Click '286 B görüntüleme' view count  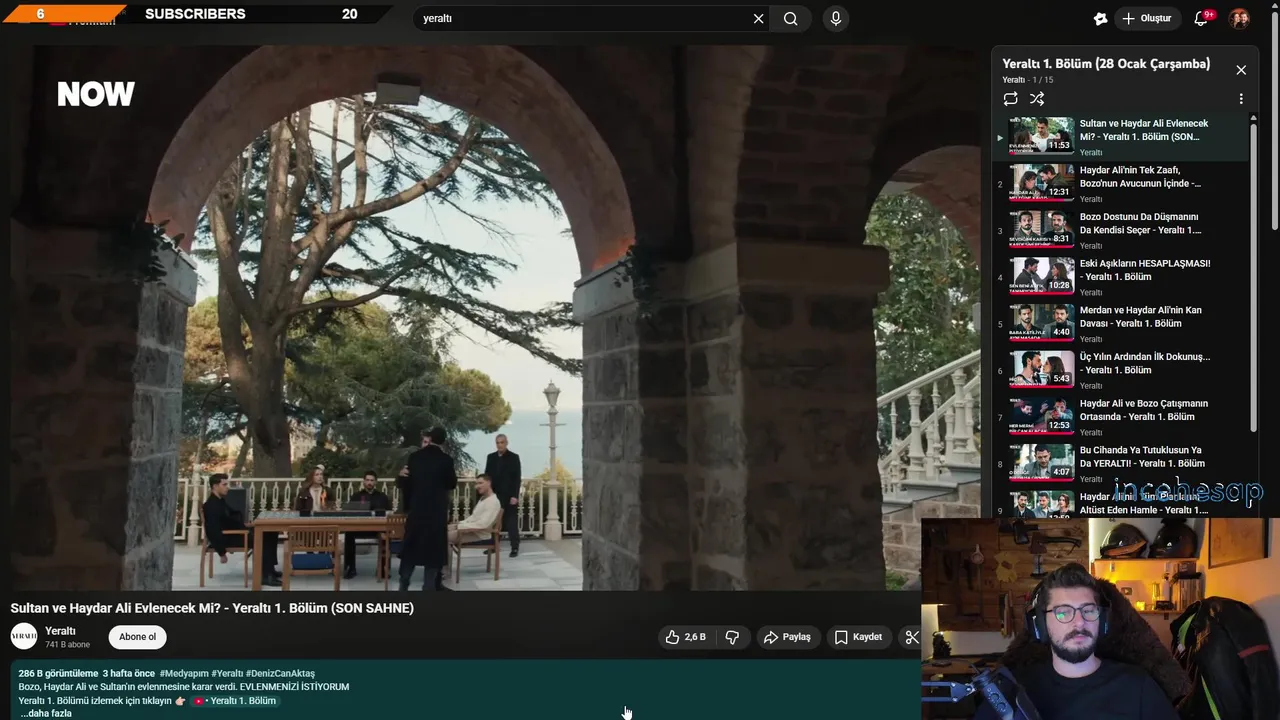58,674
